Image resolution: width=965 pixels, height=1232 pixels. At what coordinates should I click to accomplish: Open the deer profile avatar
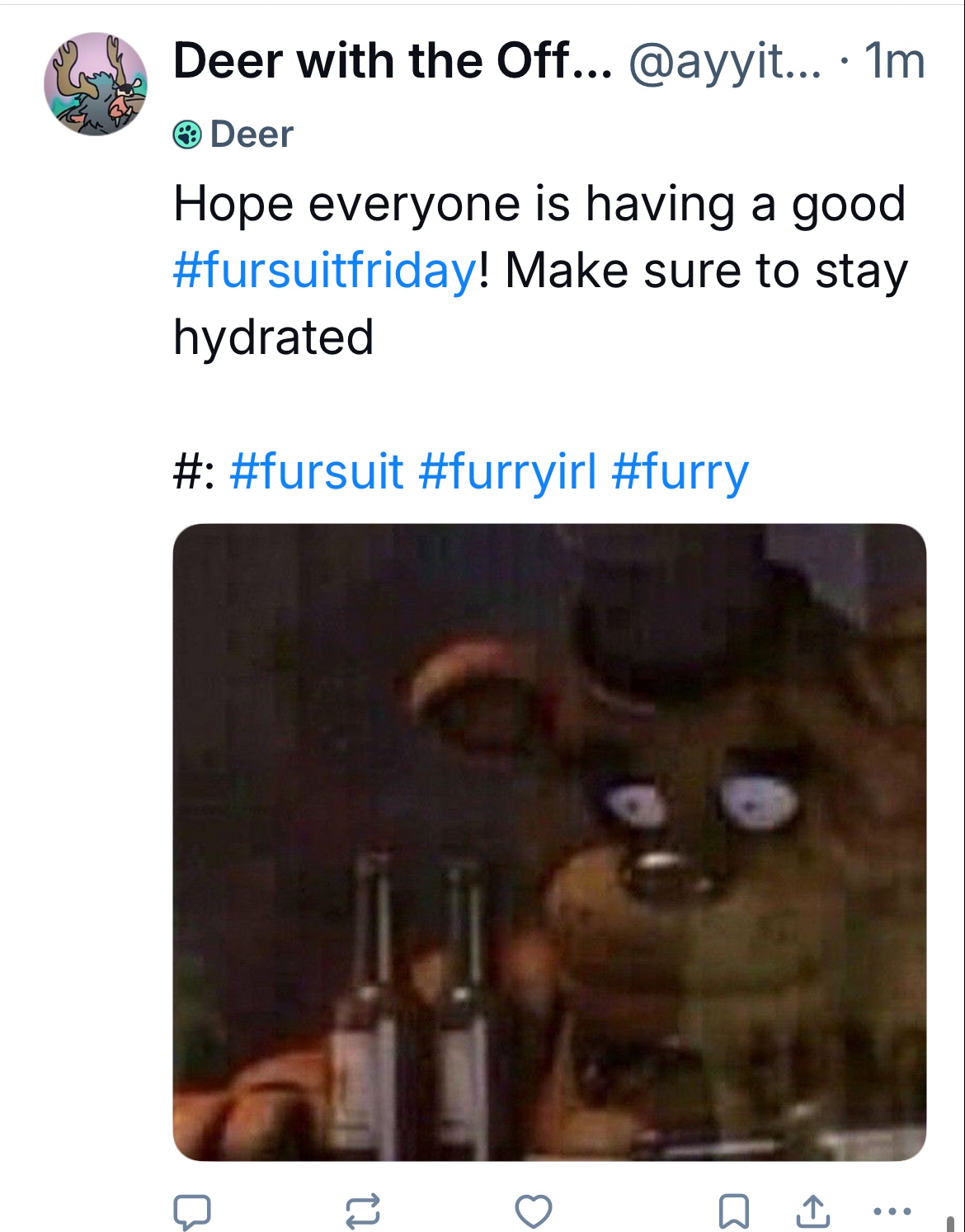click(x=96, y=84)
